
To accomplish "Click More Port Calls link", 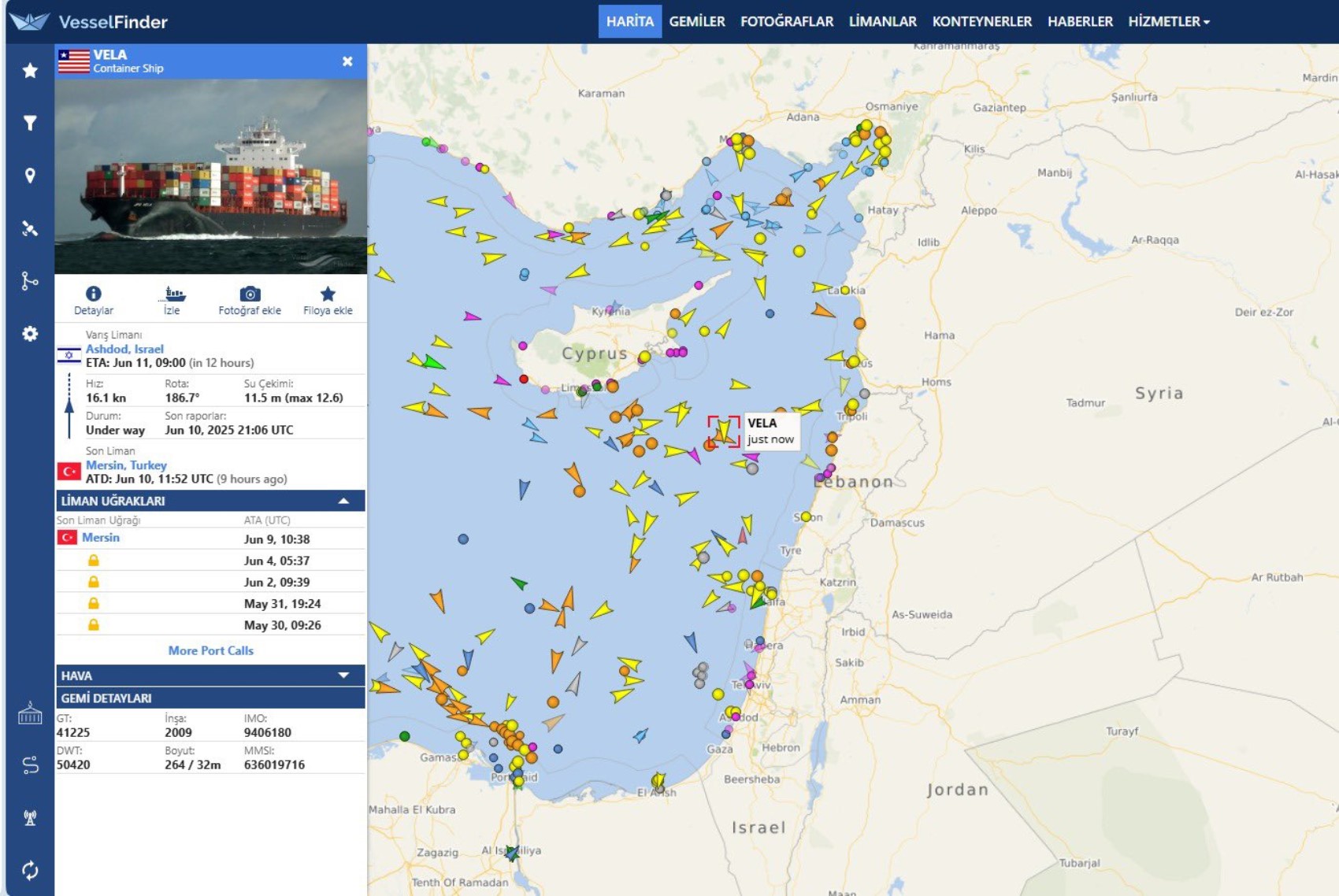I will pyautogui.click(x=211, y=651).
